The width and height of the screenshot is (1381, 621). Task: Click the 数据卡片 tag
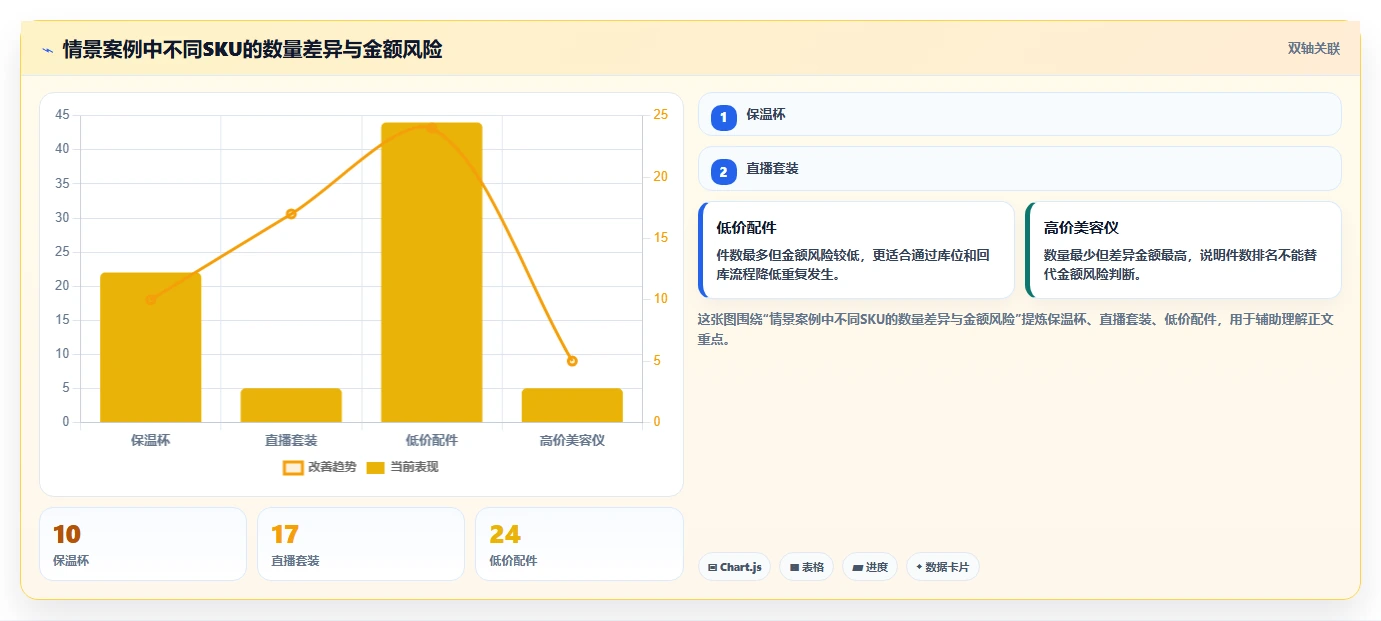(943, 567)
